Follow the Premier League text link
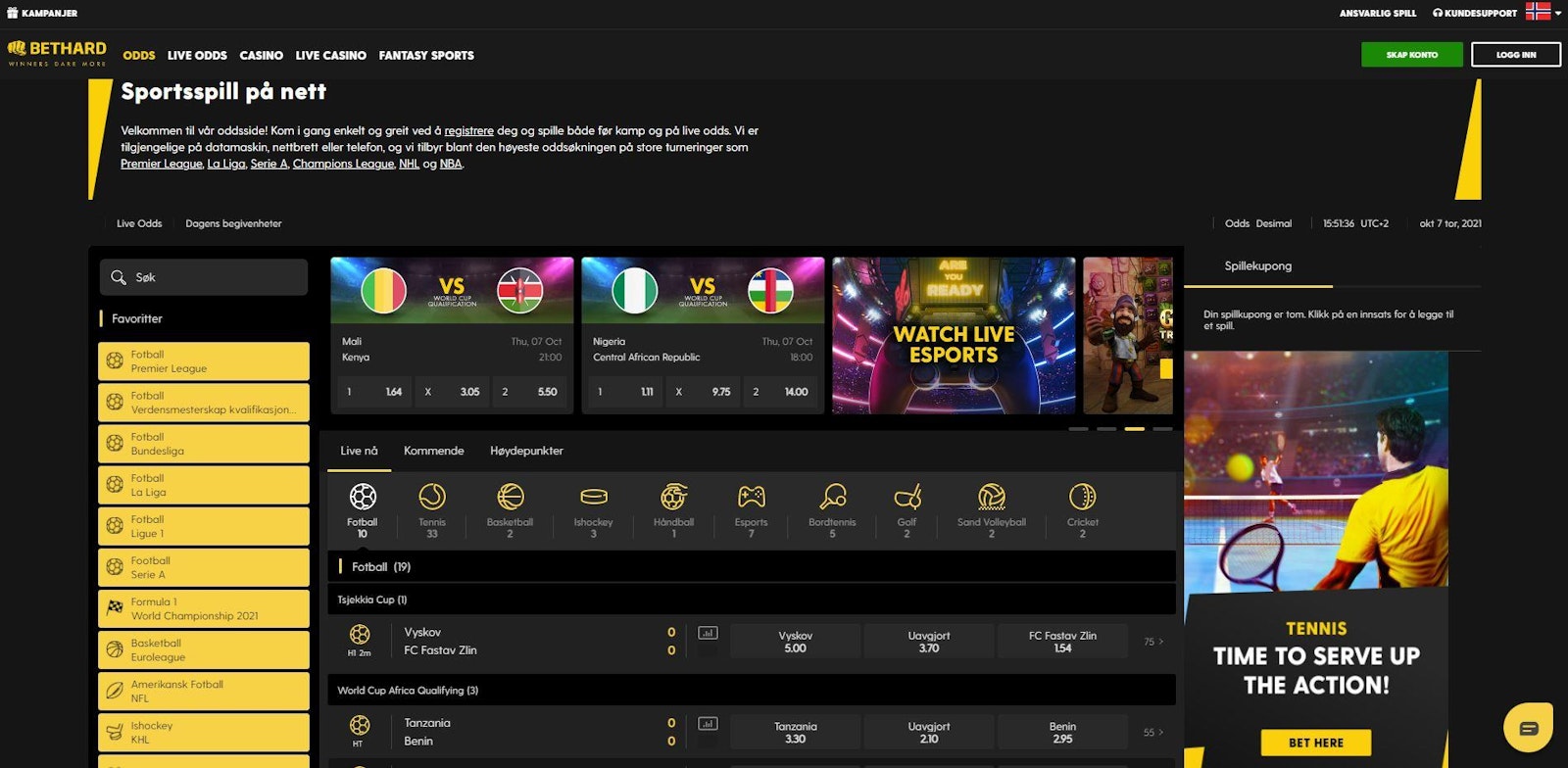Viewport: 1568px width, 768px height. pyautogui.click(x=162, y=164)
